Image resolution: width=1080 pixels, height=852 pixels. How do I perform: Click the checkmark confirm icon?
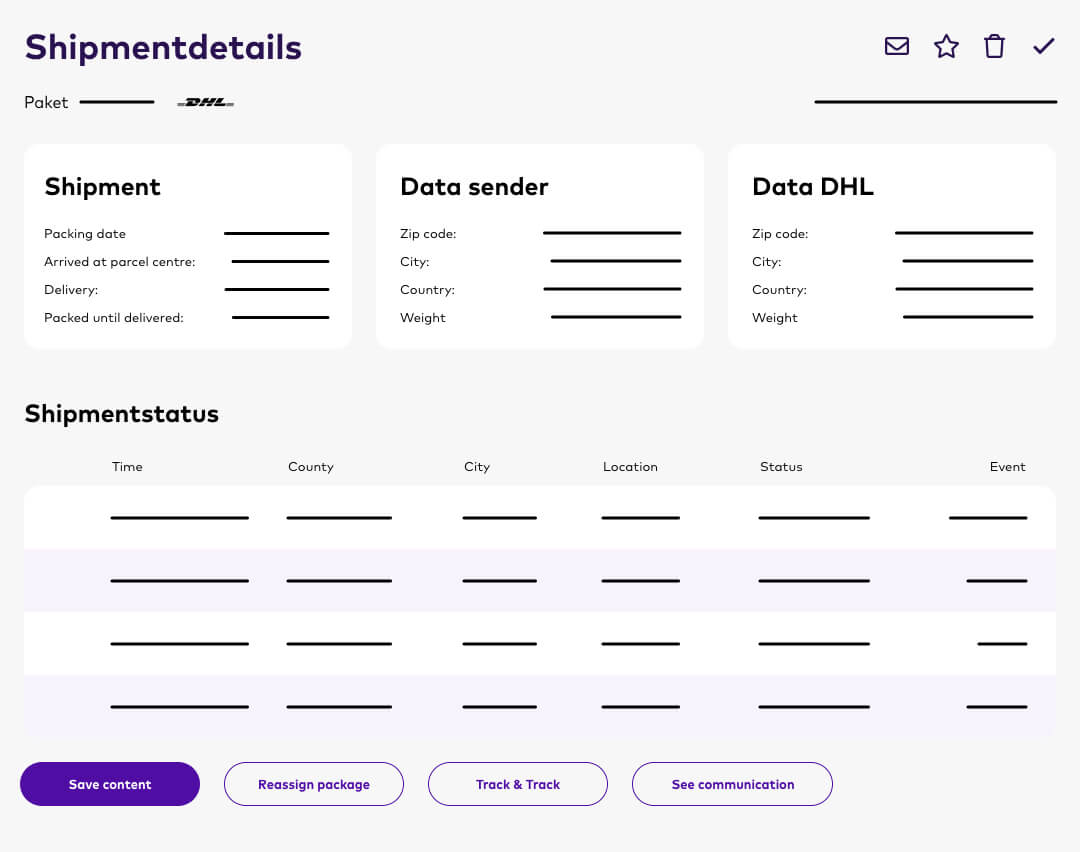pos(1043,46)
